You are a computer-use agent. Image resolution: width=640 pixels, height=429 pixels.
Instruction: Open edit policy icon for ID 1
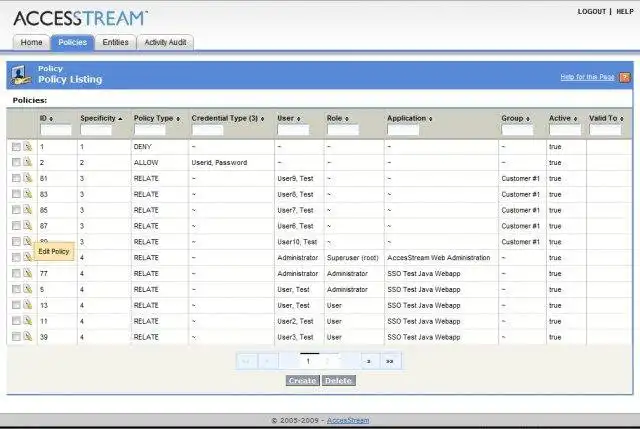pos(27,146)
